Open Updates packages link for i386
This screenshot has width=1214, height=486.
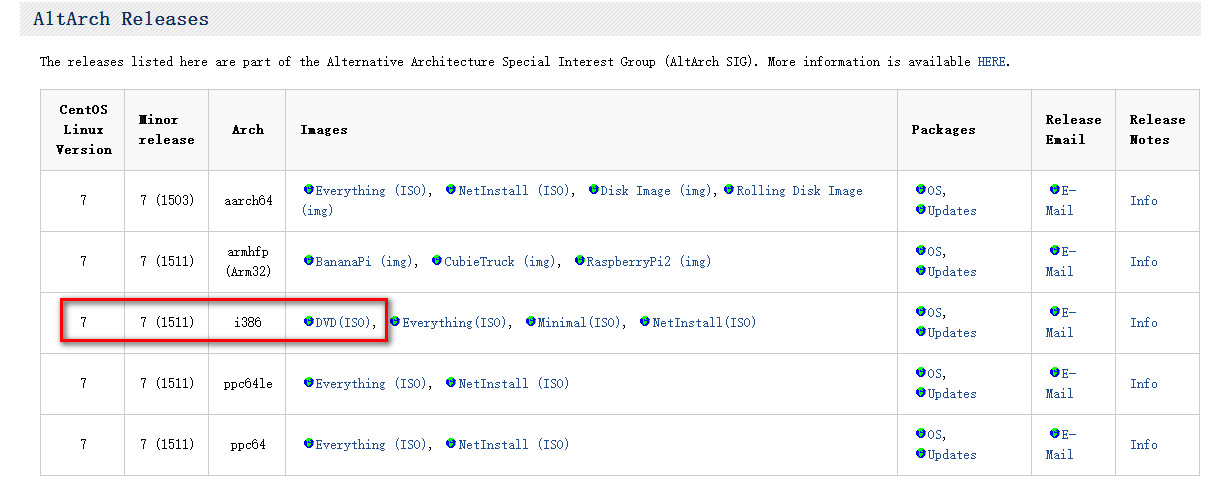click(x=952, y=333)
